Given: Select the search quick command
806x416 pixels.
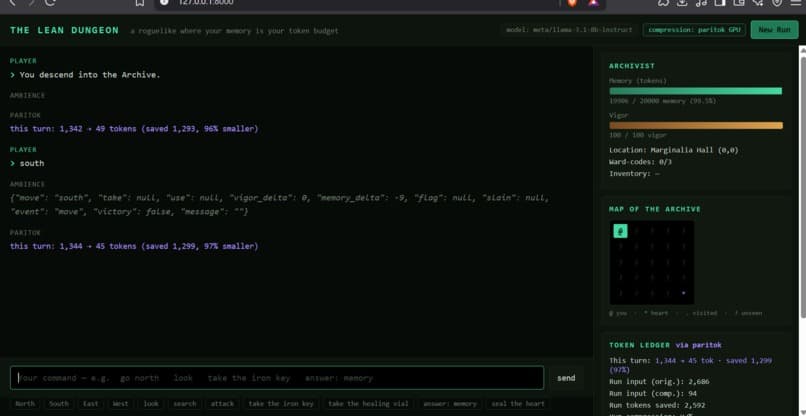Looking at the screenshot, I should (x=185, y=404).
